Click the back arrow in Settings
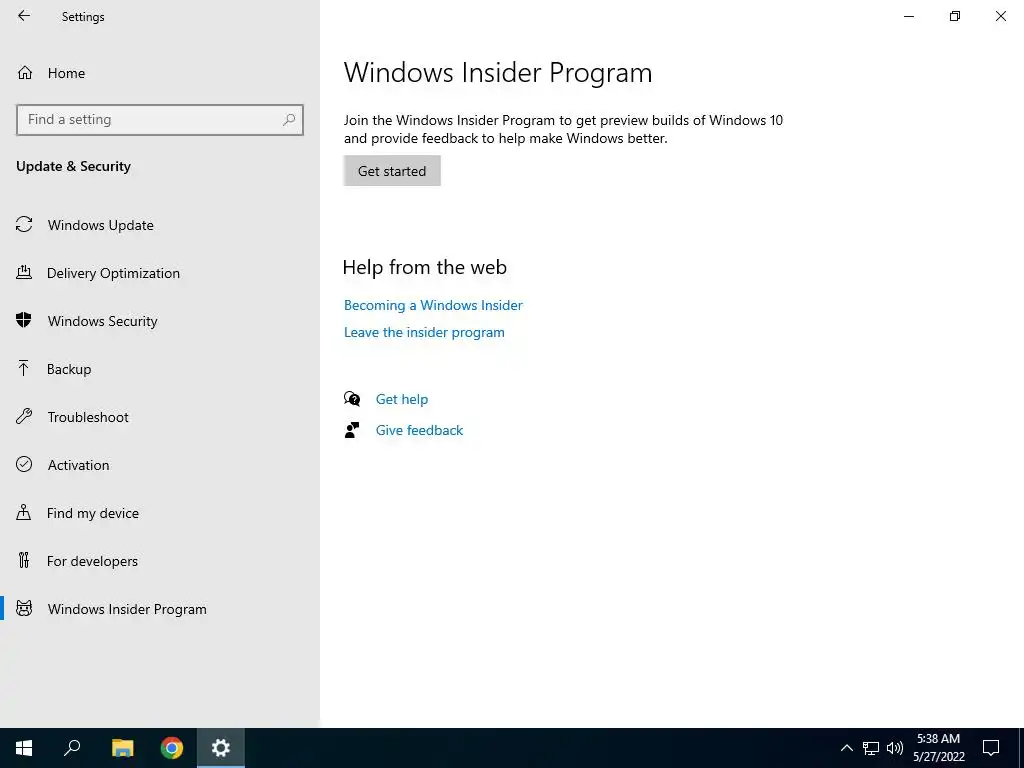 24,16
